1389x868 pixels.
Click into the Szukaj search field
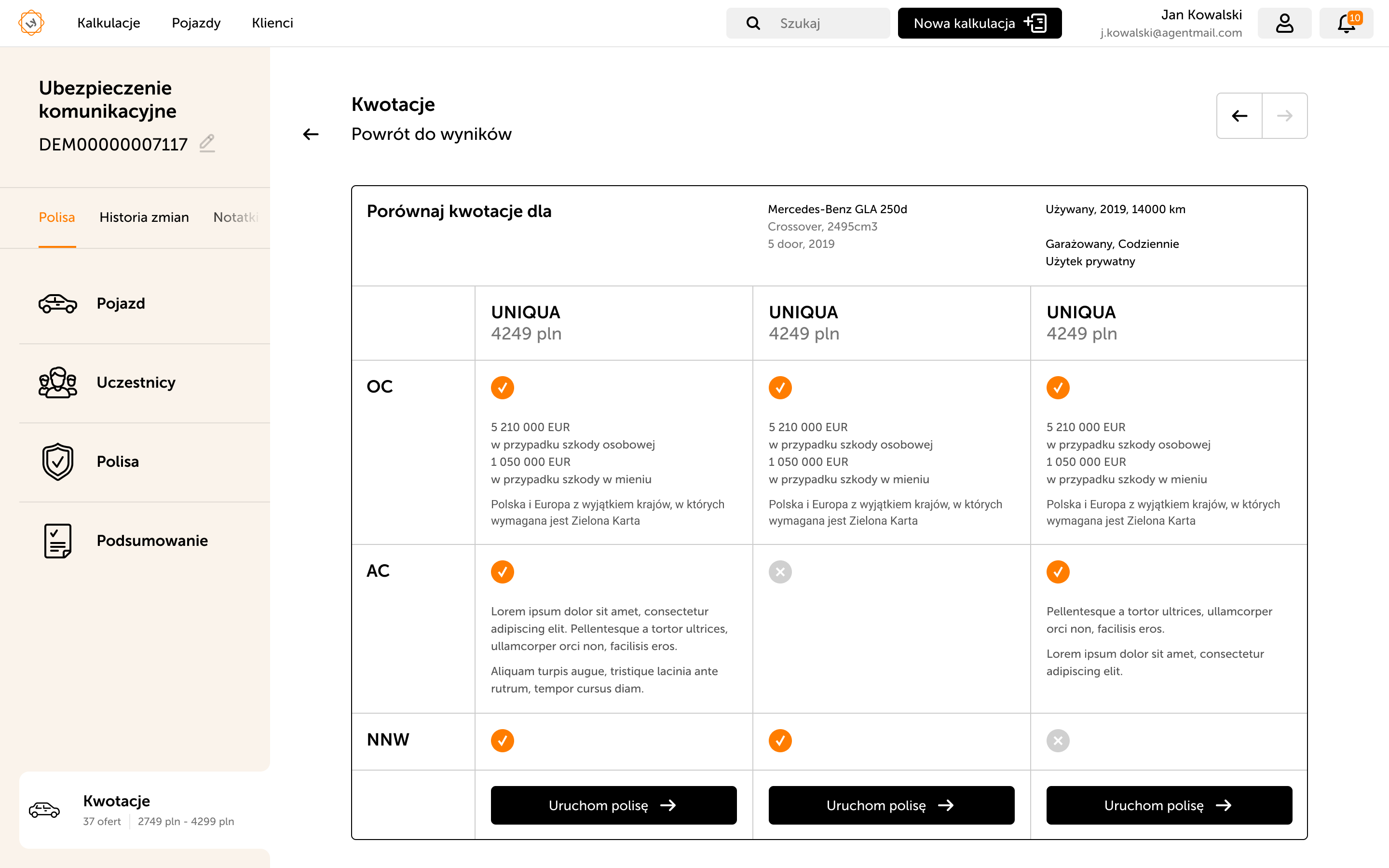coord(808,23)
